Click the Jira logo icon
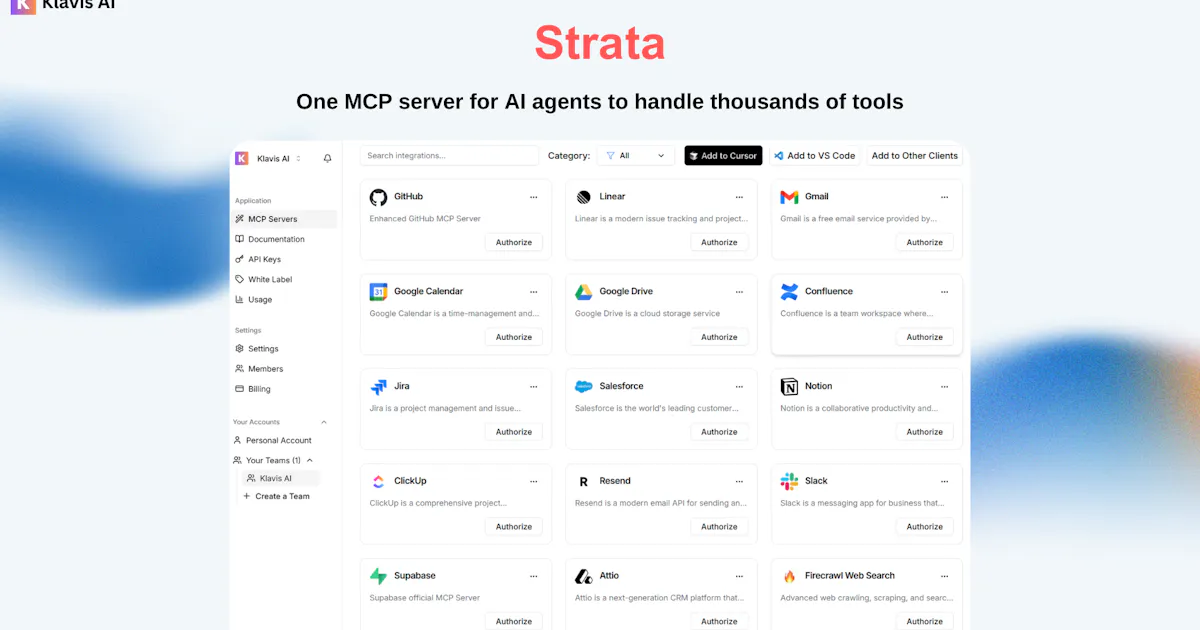Viewport: 1200px width, 630px height. [x=378, y=387]
